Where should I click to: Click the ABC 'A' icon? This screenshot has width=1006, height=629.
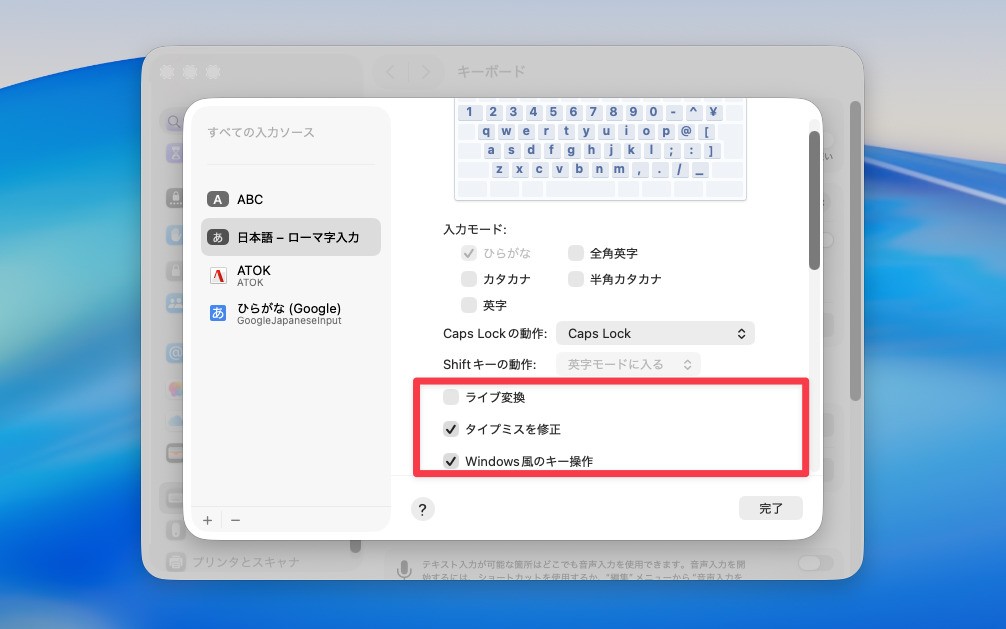click(x=217, y=200)
